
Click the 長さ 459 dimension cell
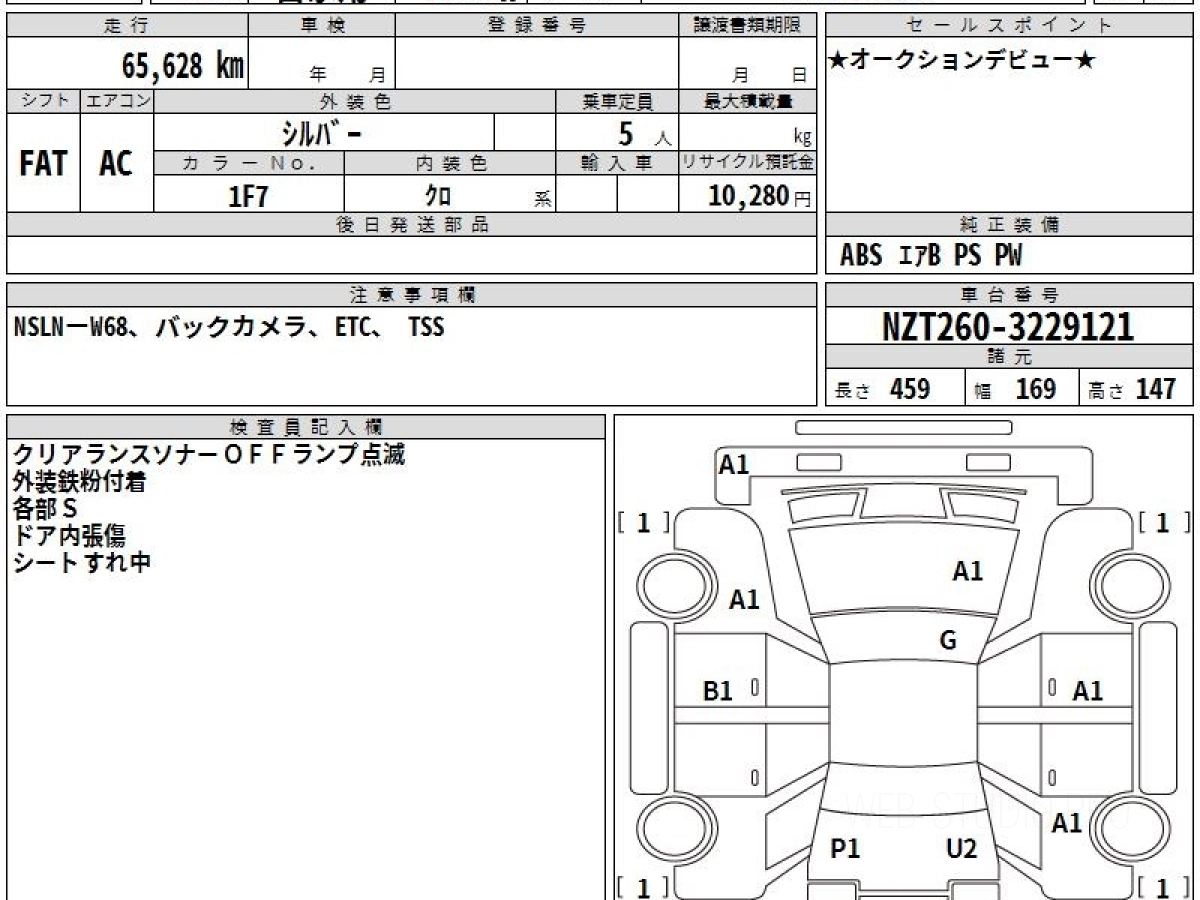(x=895, y=388)
